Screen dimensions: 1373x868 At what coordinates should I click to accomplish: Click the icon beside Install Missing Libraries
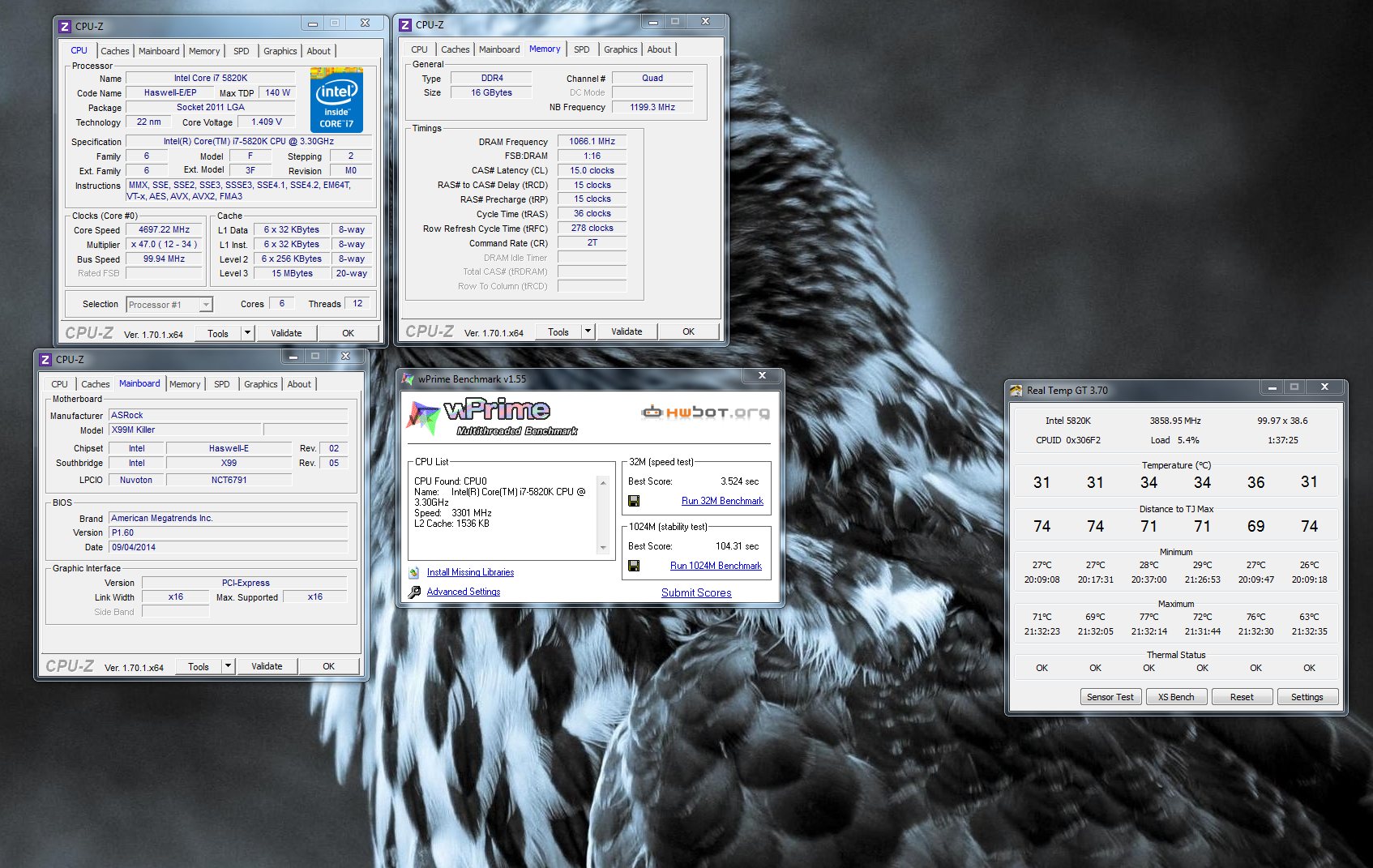point(414,572)
